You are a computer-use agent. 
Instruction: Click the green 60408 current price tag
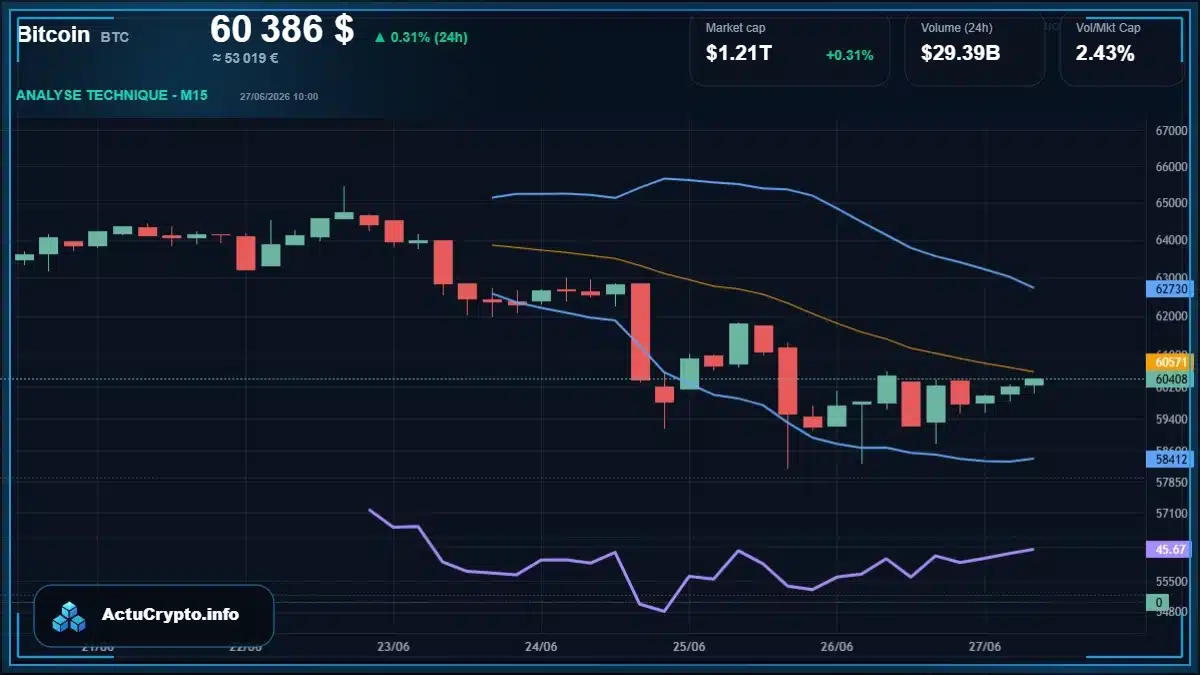pyautogui.click(x=1170, y=379)
